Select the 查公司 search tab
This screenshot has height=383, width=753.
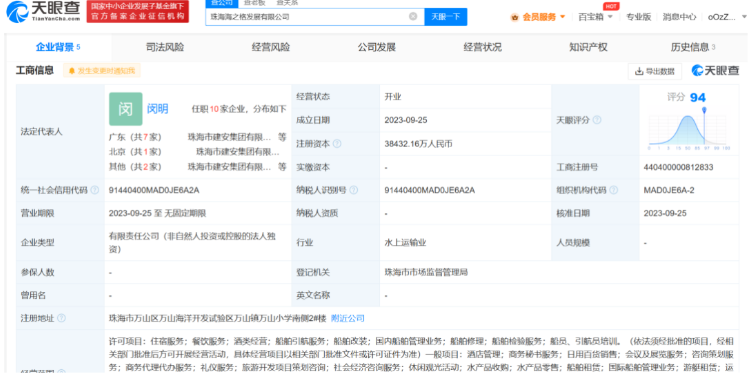pos(221,3)
